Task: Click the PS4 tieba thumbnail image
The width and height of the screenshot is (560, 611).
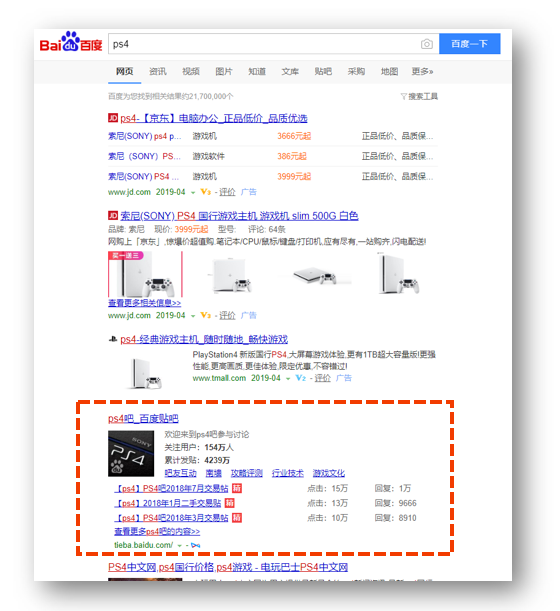Action: pos(131,454)
